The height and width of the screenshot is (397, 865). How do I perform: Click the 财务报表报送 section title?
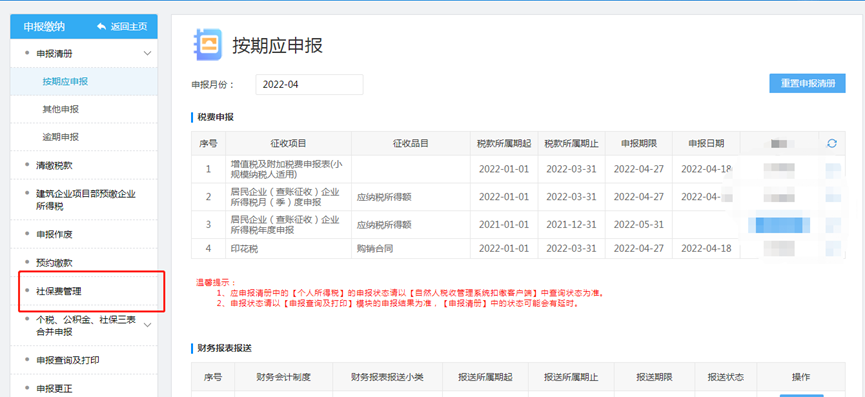point(225,348)
